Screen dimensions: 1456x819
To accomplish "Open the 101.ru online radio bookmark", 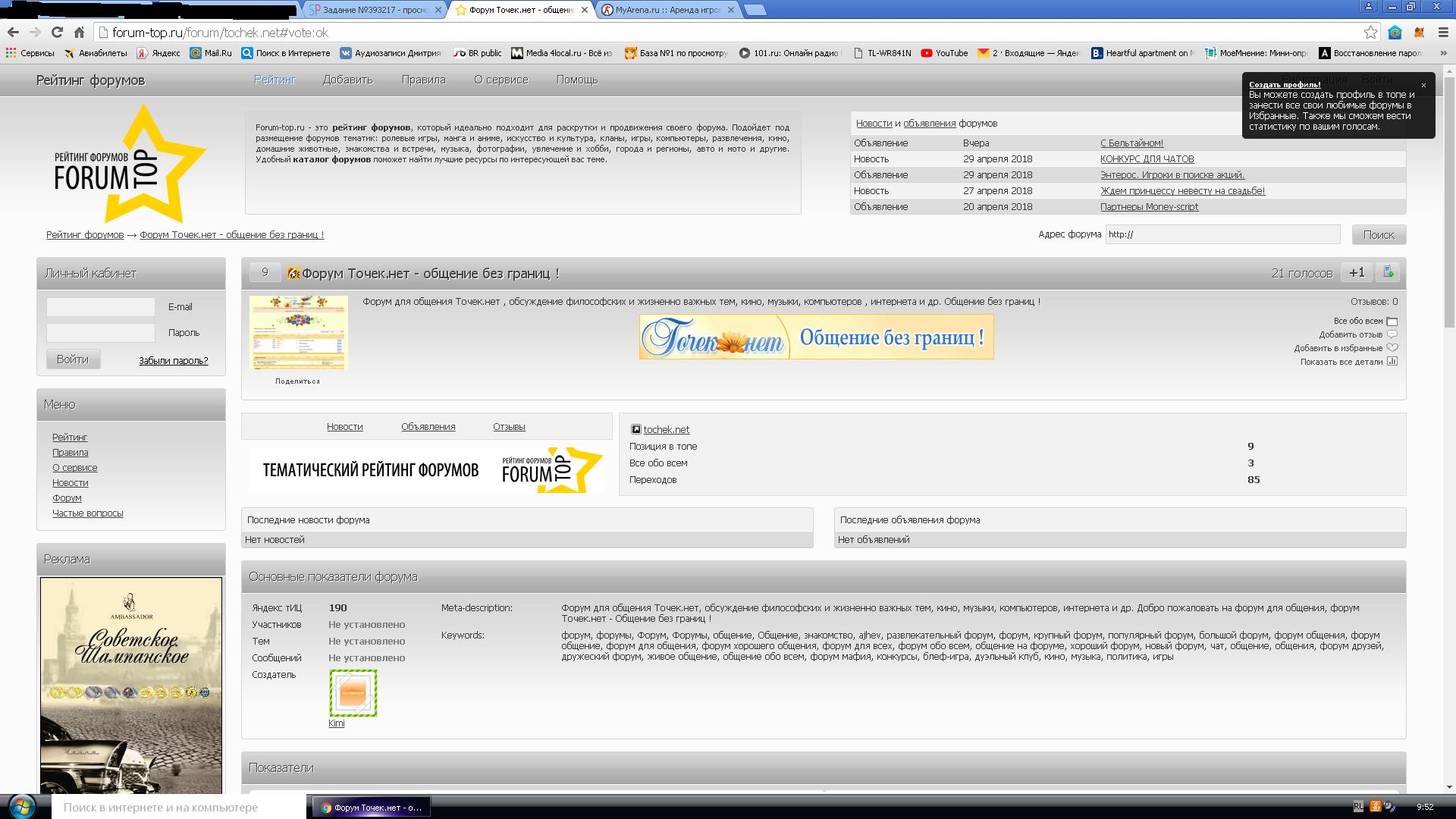I will click(x=790, y=53).
